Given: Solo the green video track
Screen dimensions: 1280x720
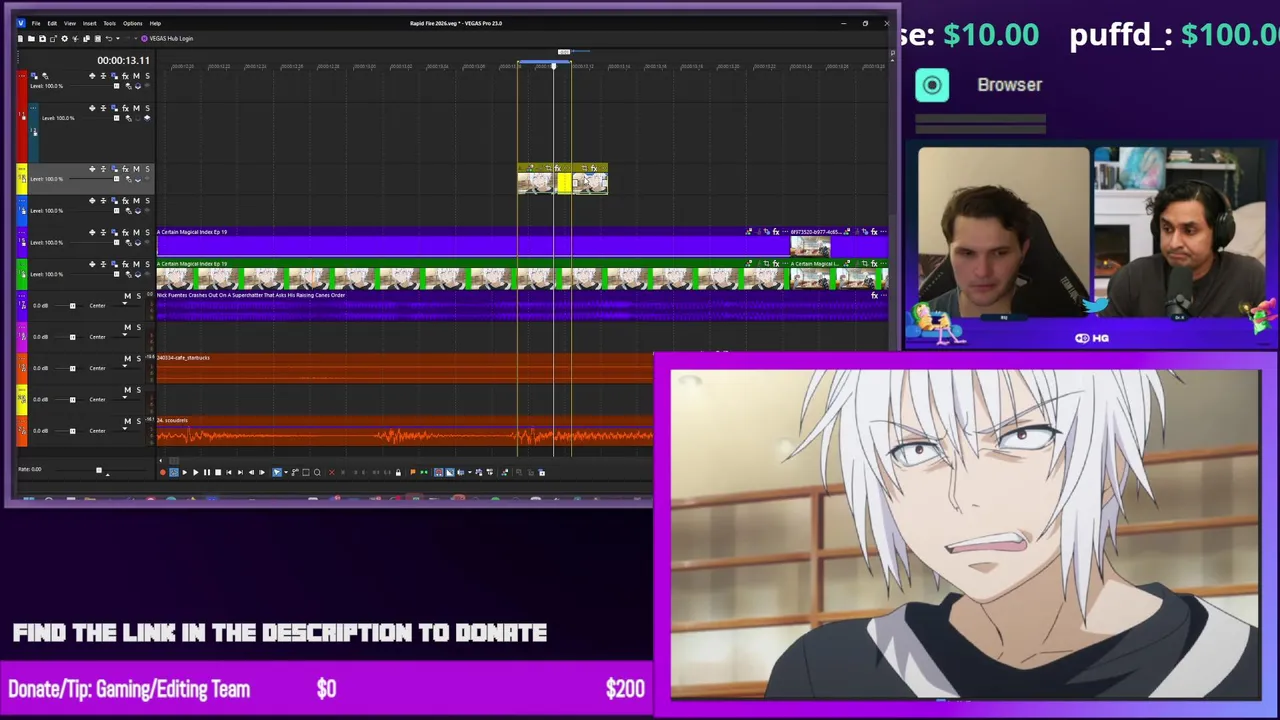Looking at the screenshot, I should (x=147, y=264).
